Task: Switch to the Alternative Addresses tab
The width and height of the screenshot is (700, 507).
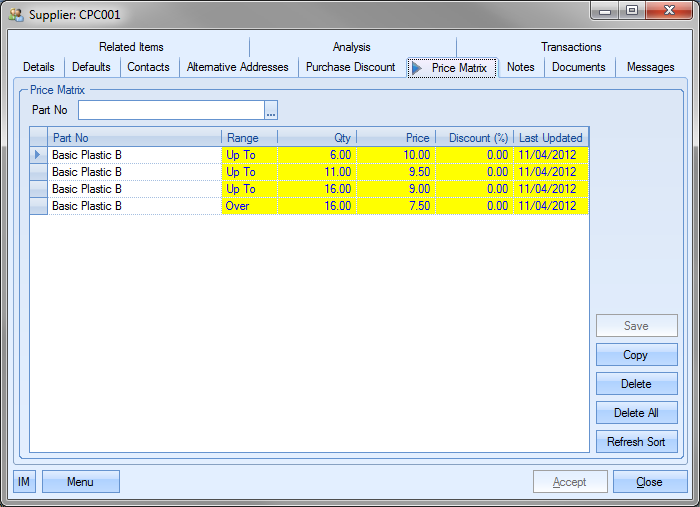Action: click(x=237, y=67)
